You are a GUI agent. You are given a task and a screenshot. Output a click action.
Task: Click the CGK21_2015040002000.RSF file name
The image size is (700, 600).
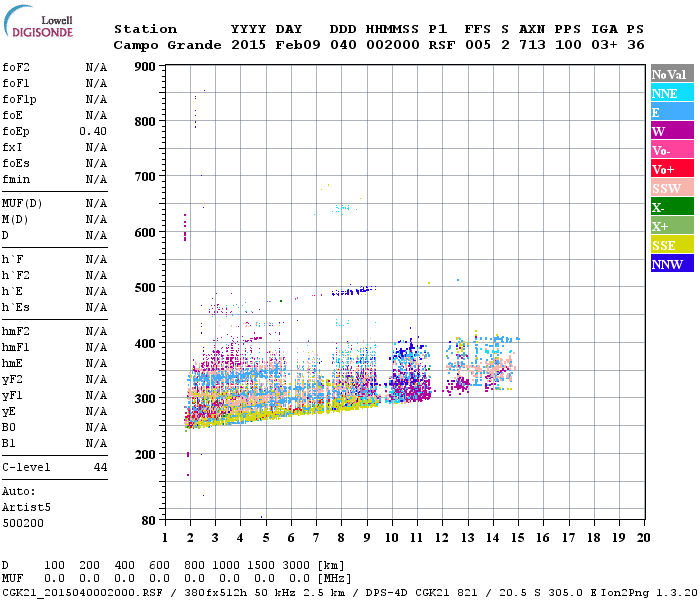[83, 593]
